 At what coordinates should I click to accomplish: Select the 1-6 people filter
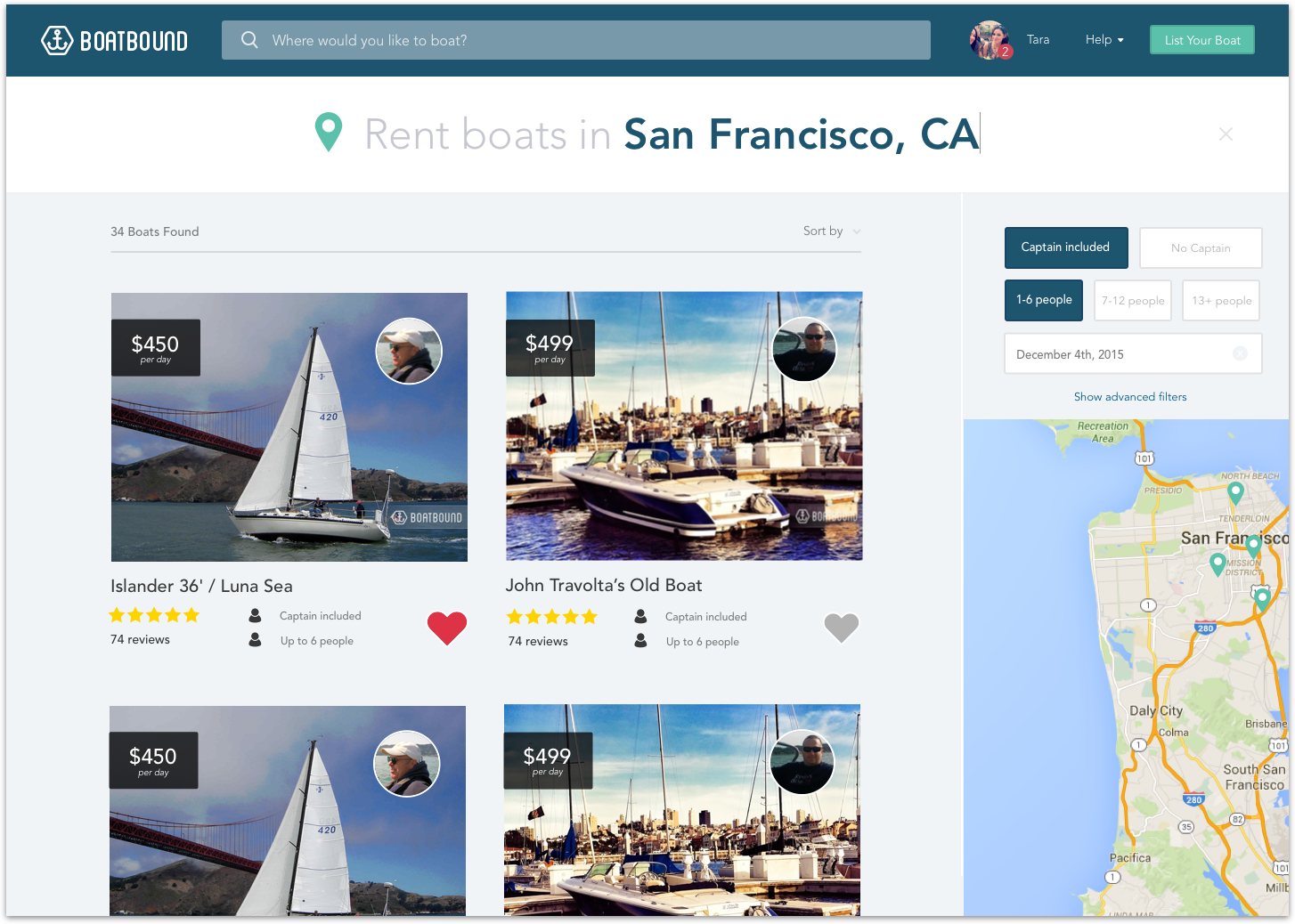pyautogui.click(x=1044, y=300)
